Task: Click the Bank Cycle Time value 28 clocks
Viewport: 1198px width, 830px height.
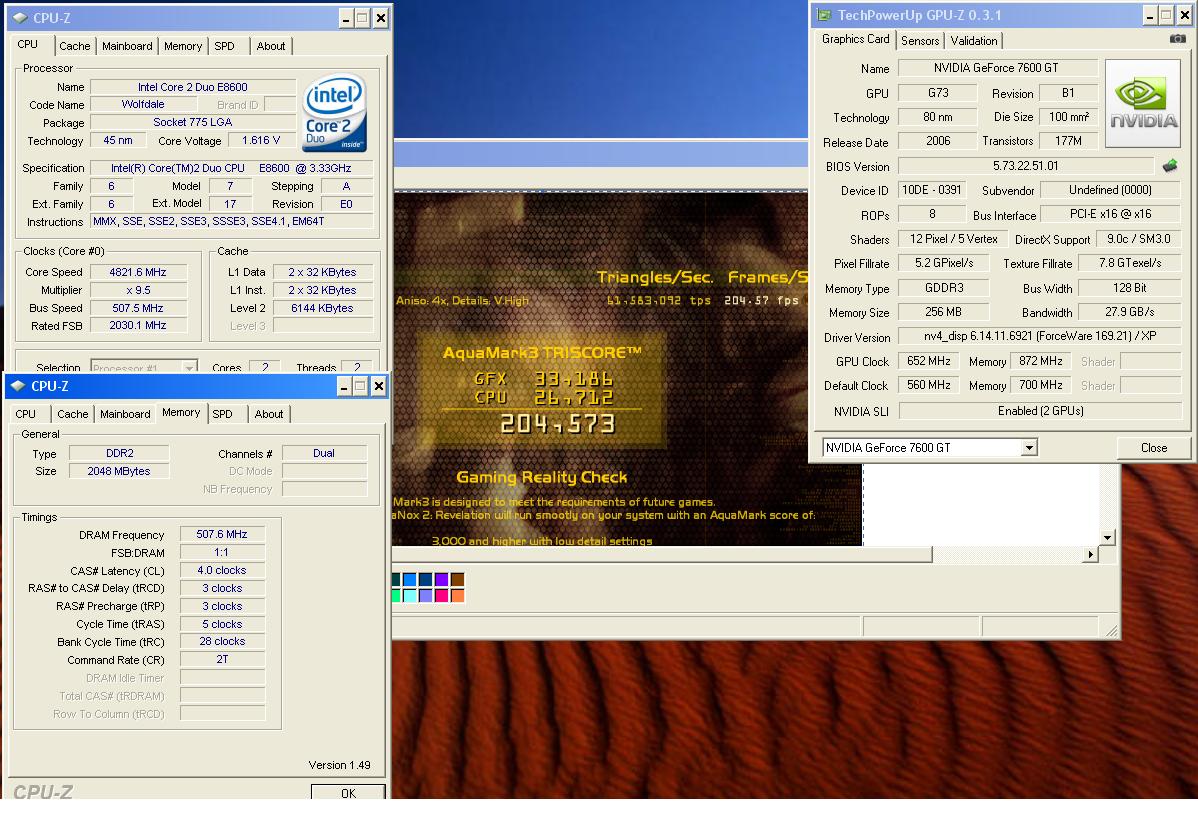Action: coord(222,641)
